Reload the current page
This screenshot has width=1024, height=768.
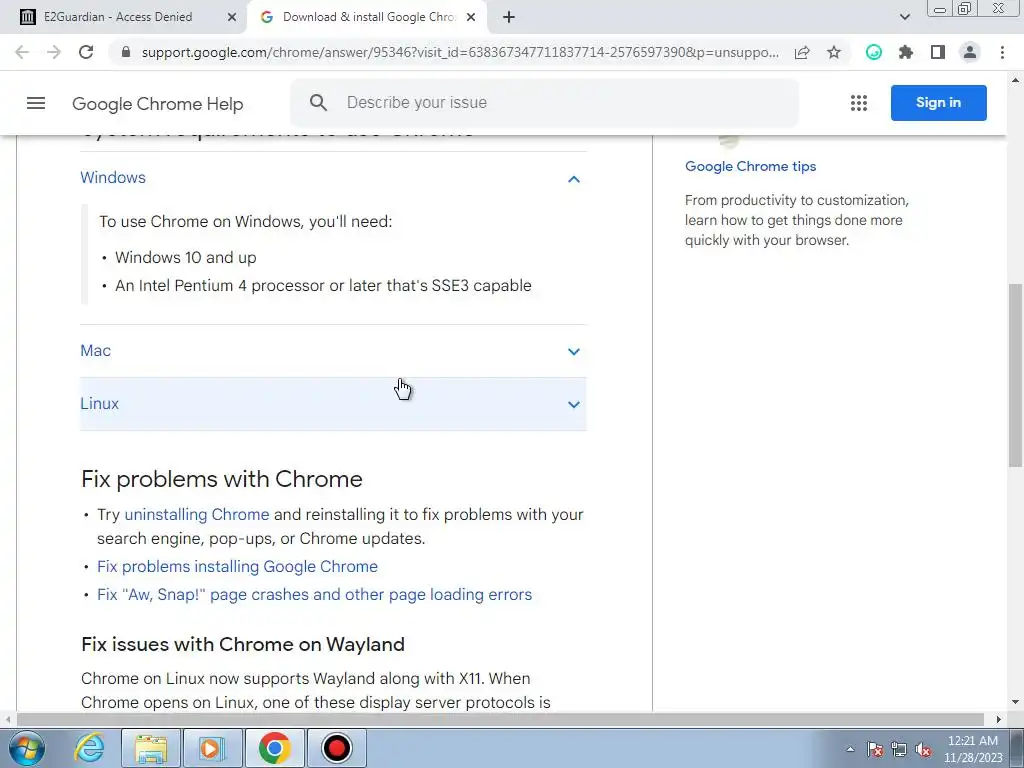point(86,52)
